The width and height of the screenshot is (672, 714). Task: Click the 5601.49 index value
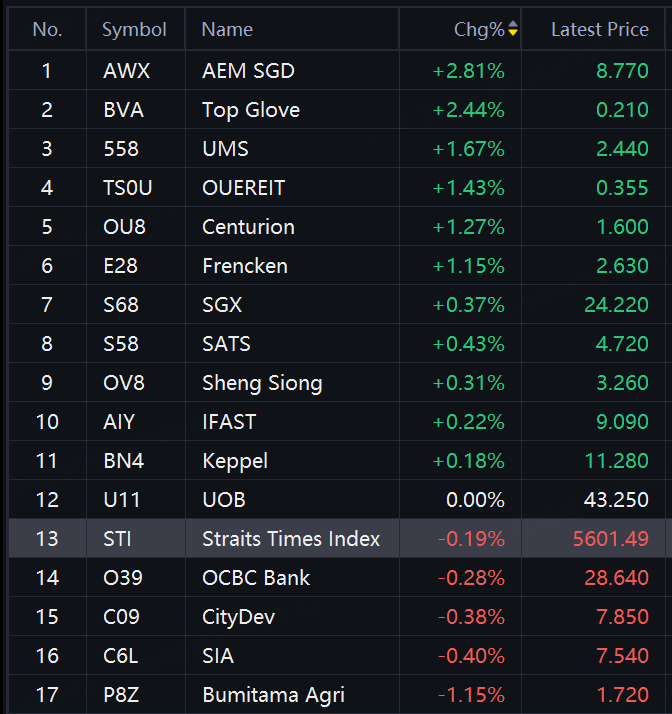tap(611, 539)
